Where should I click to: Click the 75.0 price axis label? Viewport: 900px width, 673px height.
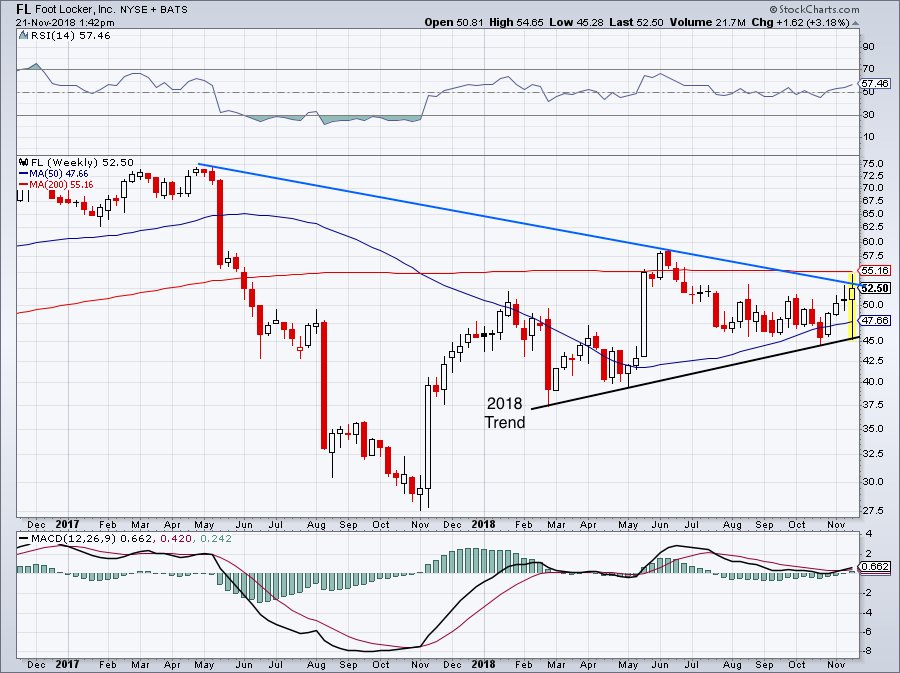872,164
